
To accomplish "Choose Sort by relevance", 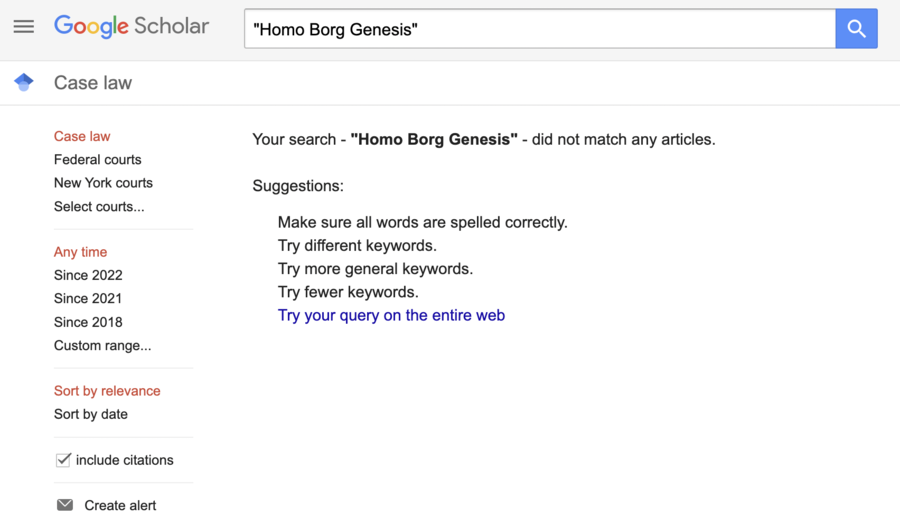I will tap(107, 391).
